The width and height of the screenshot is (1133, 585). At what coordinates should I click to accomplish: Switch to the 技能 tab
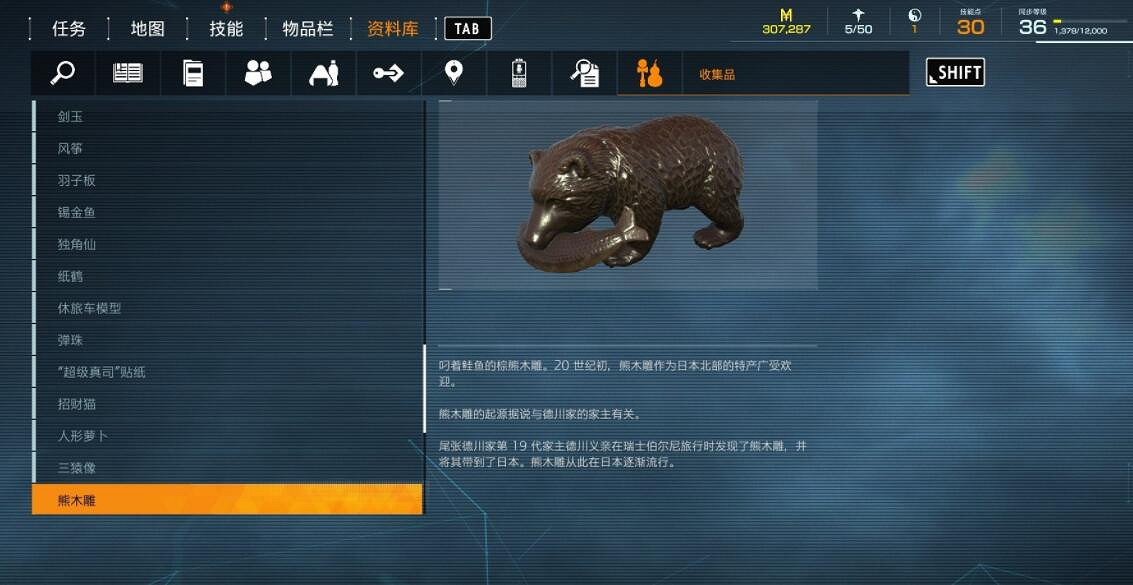click(226, 29)
